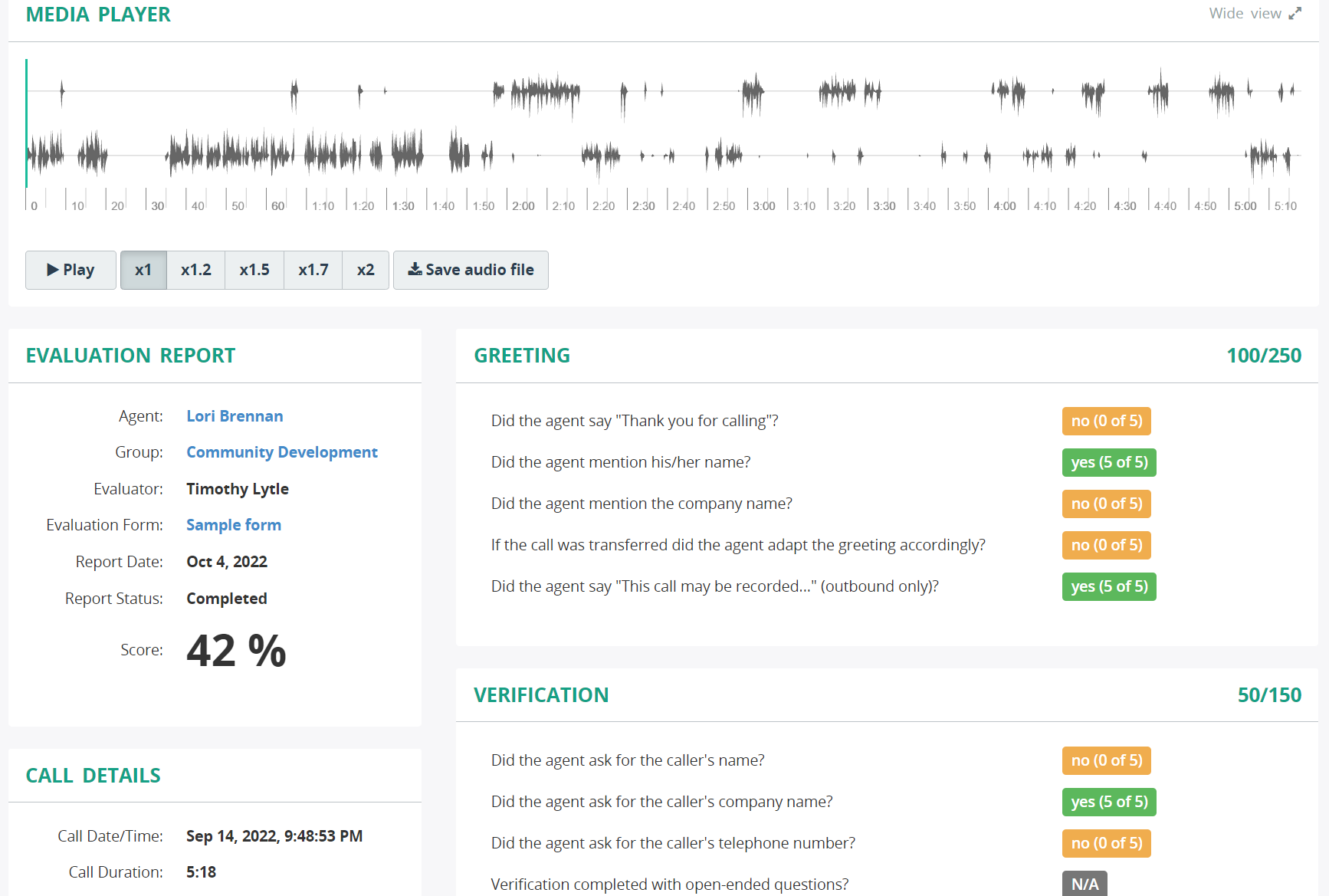This screenshot has width=1329, height=896.
Task: Change 'yes (5 of 5)' rating for agent name
Action: point(1108,462)
